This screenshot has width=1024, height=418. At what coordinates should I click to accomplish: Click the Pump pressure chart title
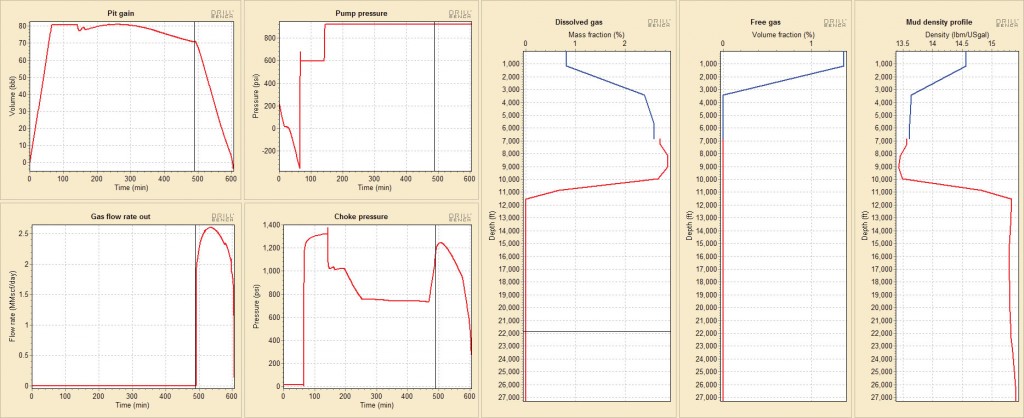coord(360,11)
